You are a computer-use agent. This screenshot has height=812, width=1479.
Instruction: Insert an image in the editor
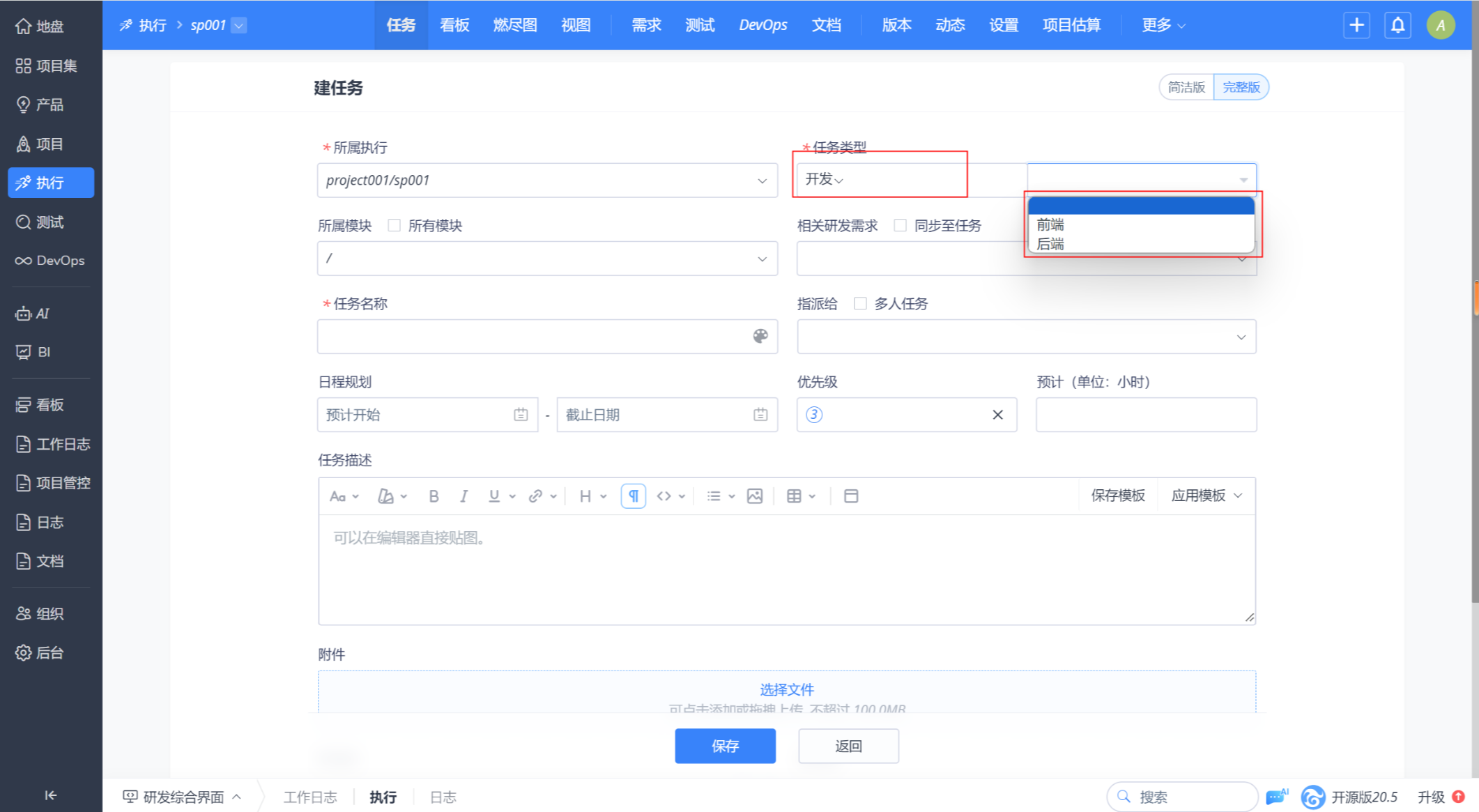754,496
